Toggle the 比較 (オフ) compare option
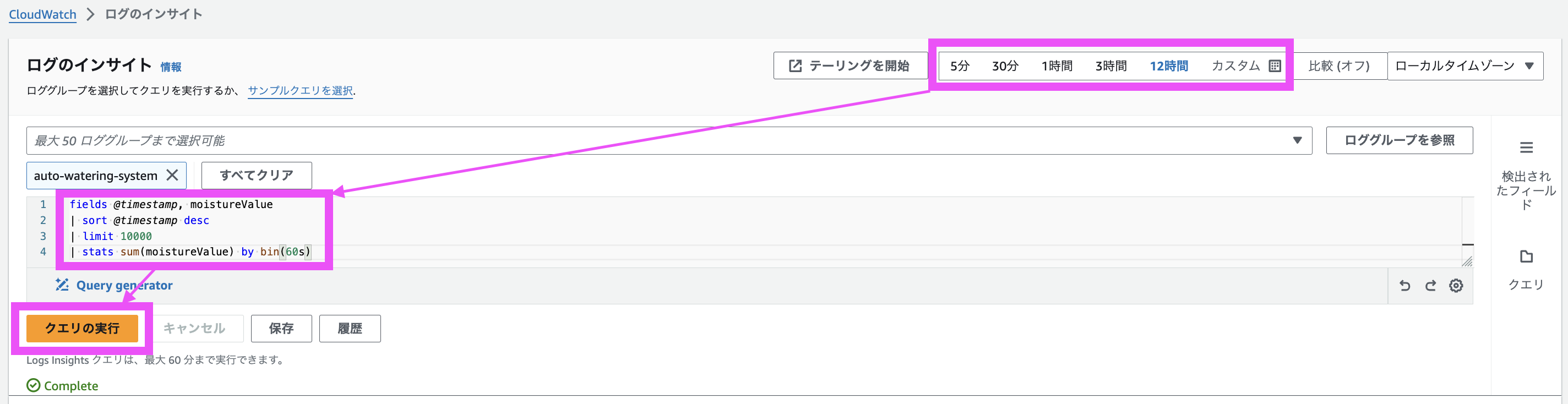1568x404 pixels. coord(1338,65)
